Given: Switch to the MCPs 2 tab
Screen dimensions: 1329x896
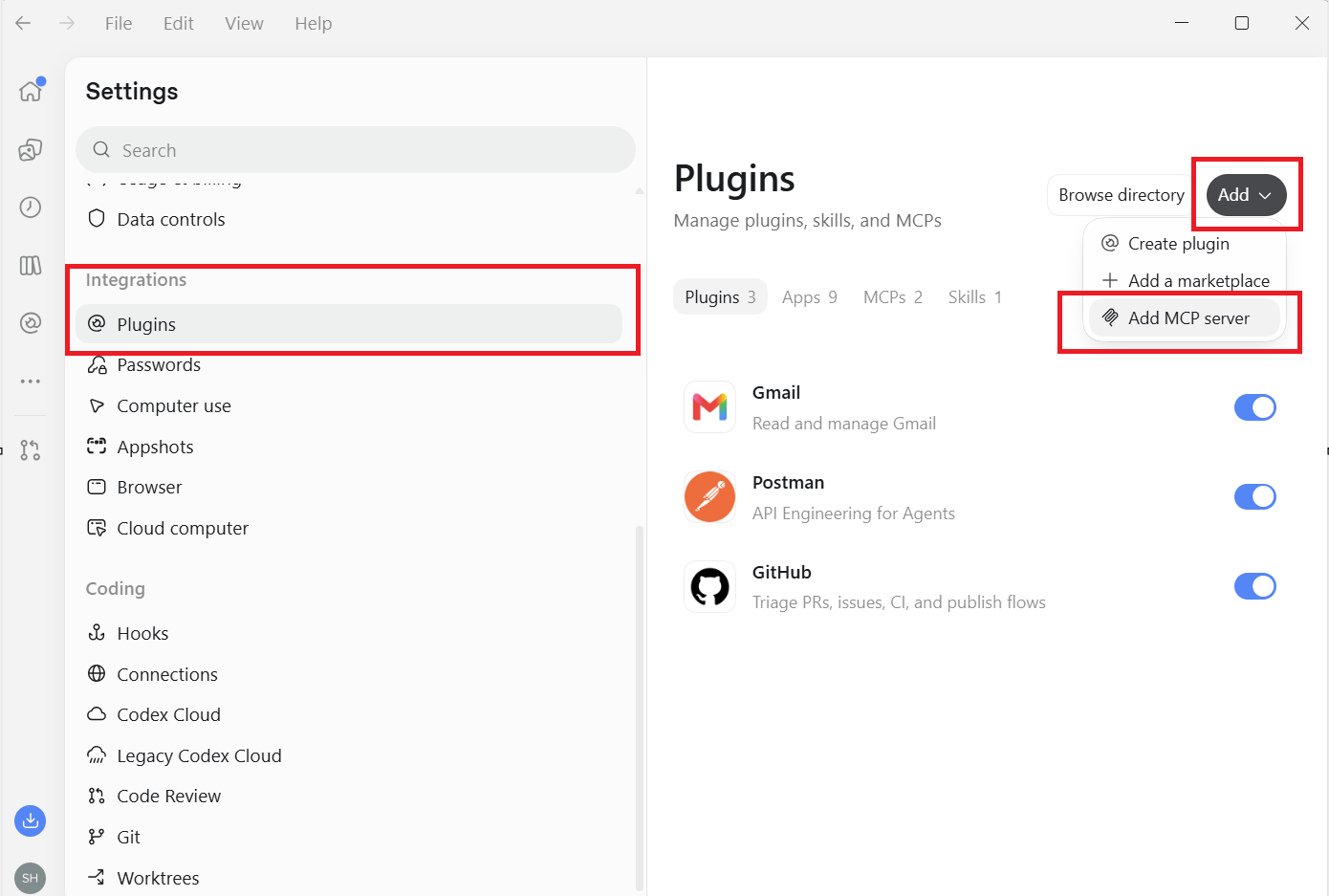Looking at the screenshot, I should pyautogui.click(x=893, y=297).
